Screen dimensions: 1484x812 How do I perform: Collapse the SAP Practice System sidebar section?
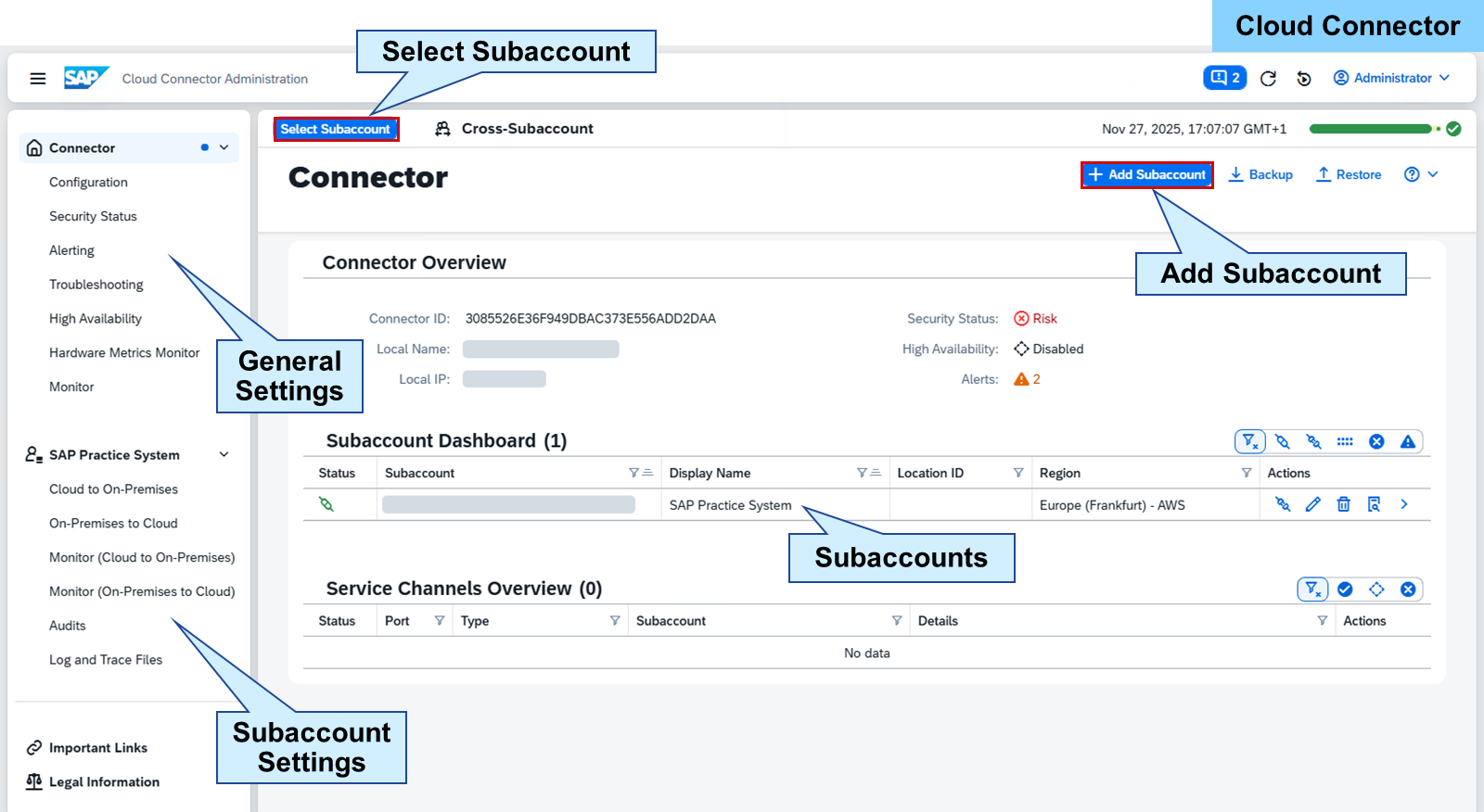click(x=224, y=454)
